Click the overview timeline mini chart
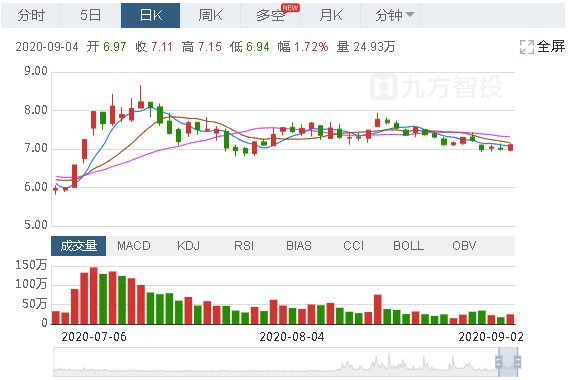The image size is (572, 380). point(285,362)
